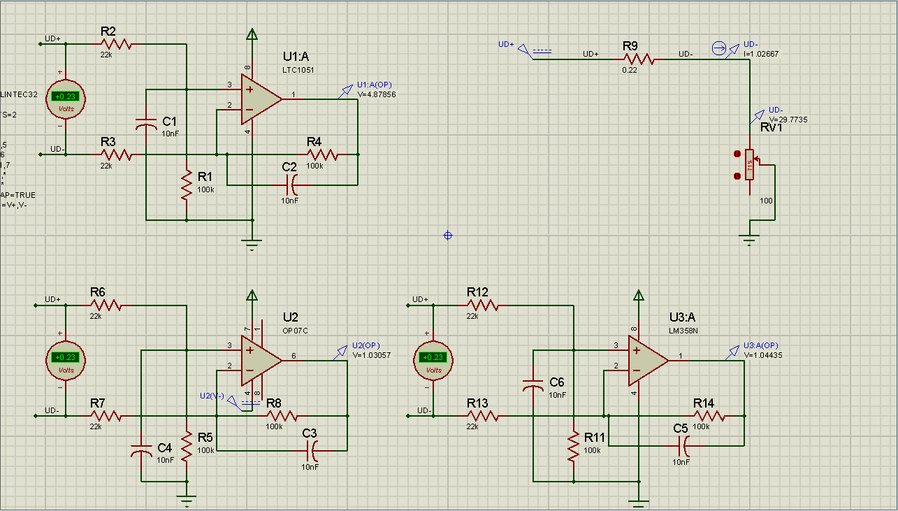Select the U1:A LTC1051 op-amp symbol
This screenshot has width=898, height=511.
(x=256, y=97)
